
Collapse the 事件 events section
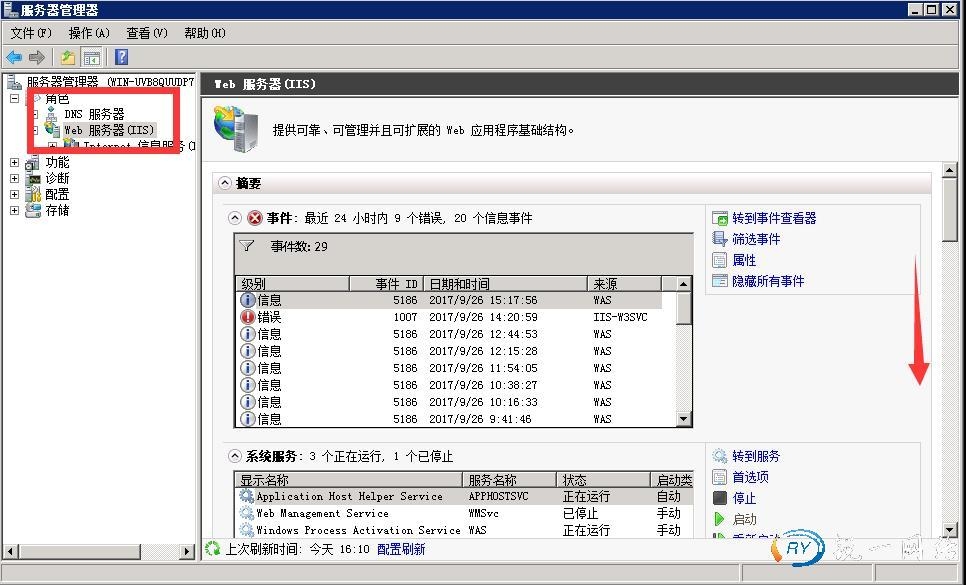click(x=236, y=218)
